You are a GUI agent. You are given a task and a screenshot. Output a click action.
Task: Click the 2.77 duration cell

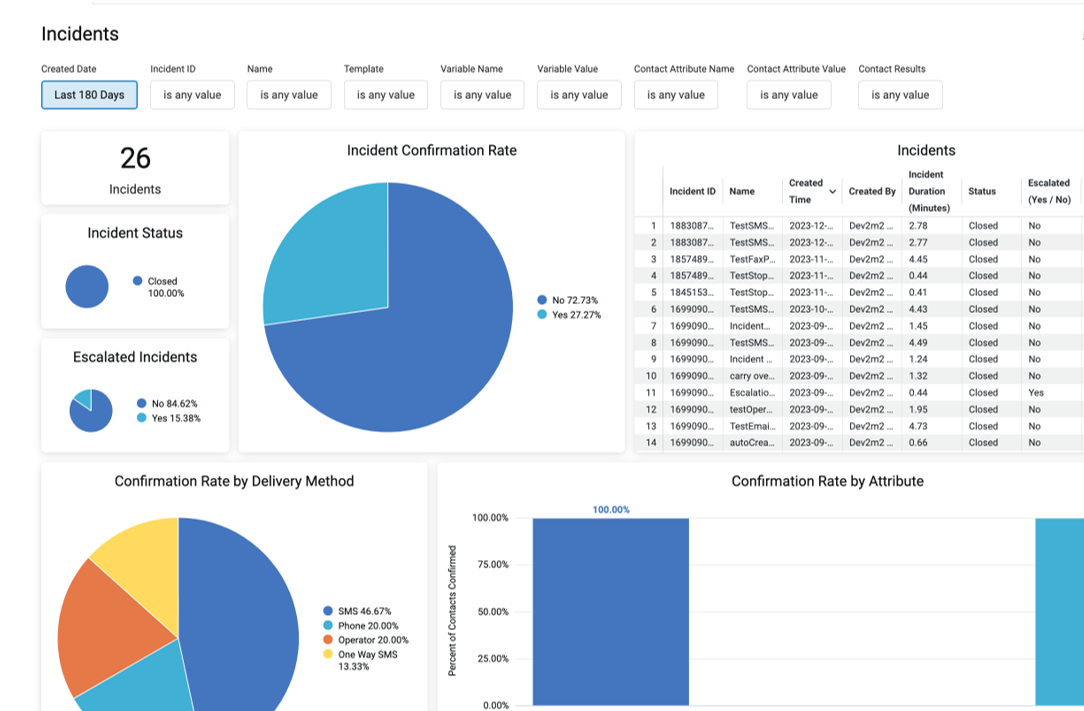pyautogui.click(x=918, y=243)
